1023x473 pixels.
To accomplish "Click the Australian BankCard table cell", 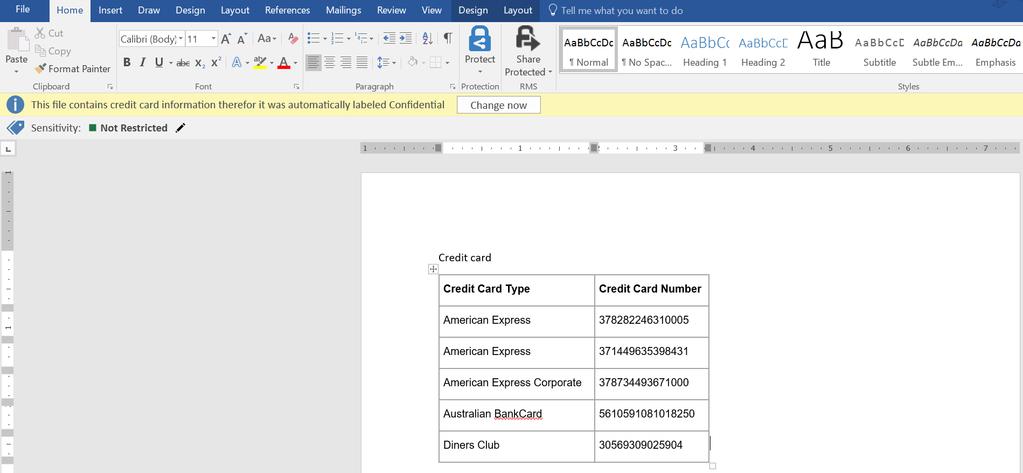I will [x=517, y=415].
